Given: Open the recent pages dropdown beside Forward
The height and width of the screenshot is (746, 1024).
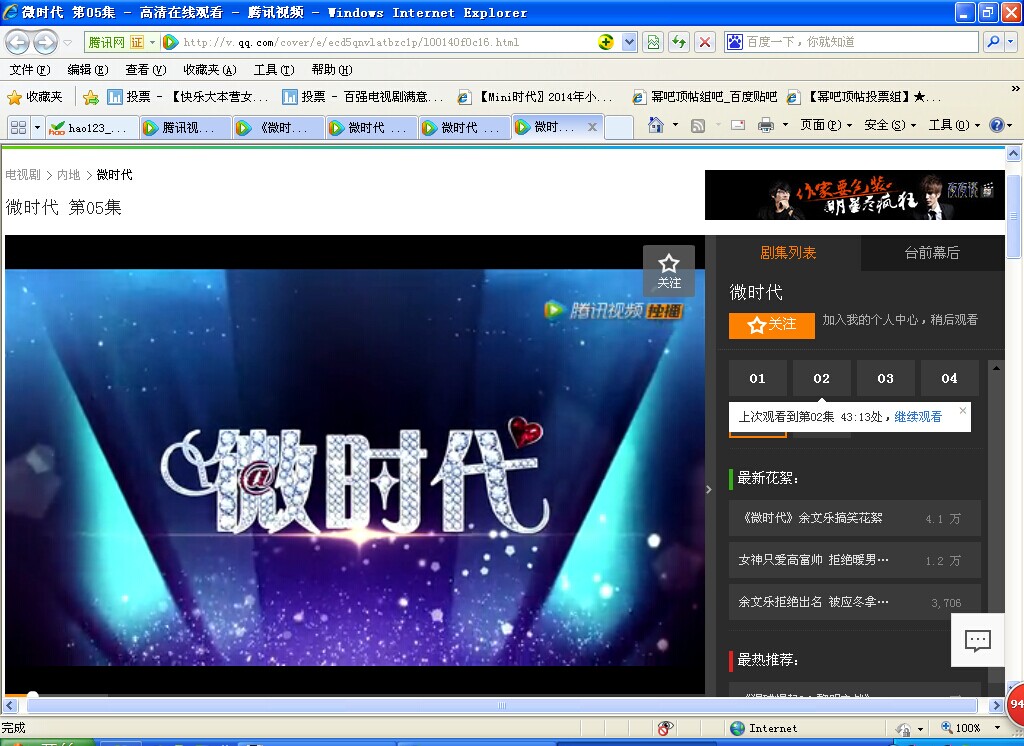Looking at the screenshot, I should click(67, 43).
